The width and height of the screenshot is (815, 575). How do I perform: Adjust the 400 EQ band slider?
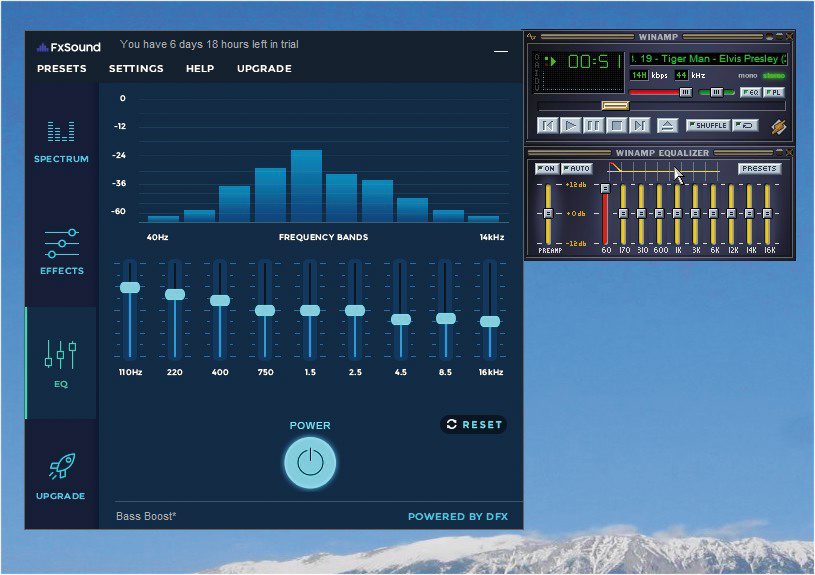(220, 300)
